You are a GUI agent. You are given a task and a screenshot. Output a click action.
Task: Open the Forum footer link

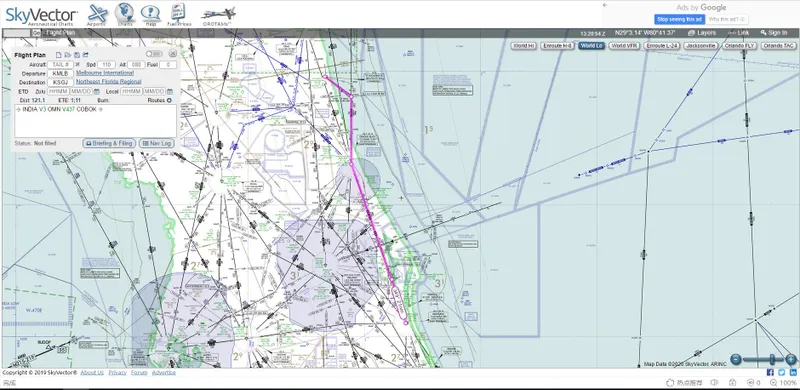(x=139, y=373)
